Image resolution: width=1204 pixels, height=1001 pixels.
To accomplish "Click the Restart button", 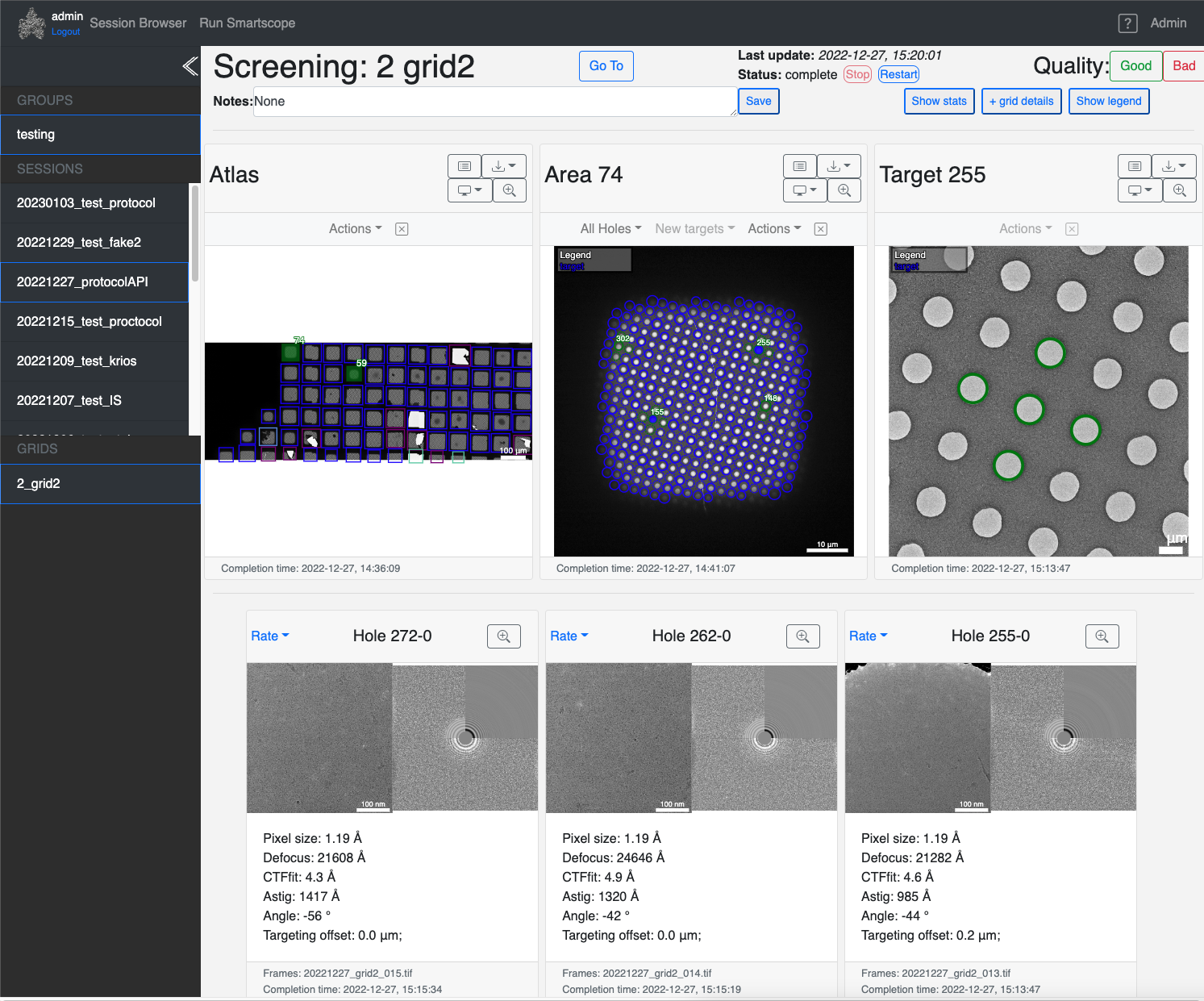I will point(899,75).
